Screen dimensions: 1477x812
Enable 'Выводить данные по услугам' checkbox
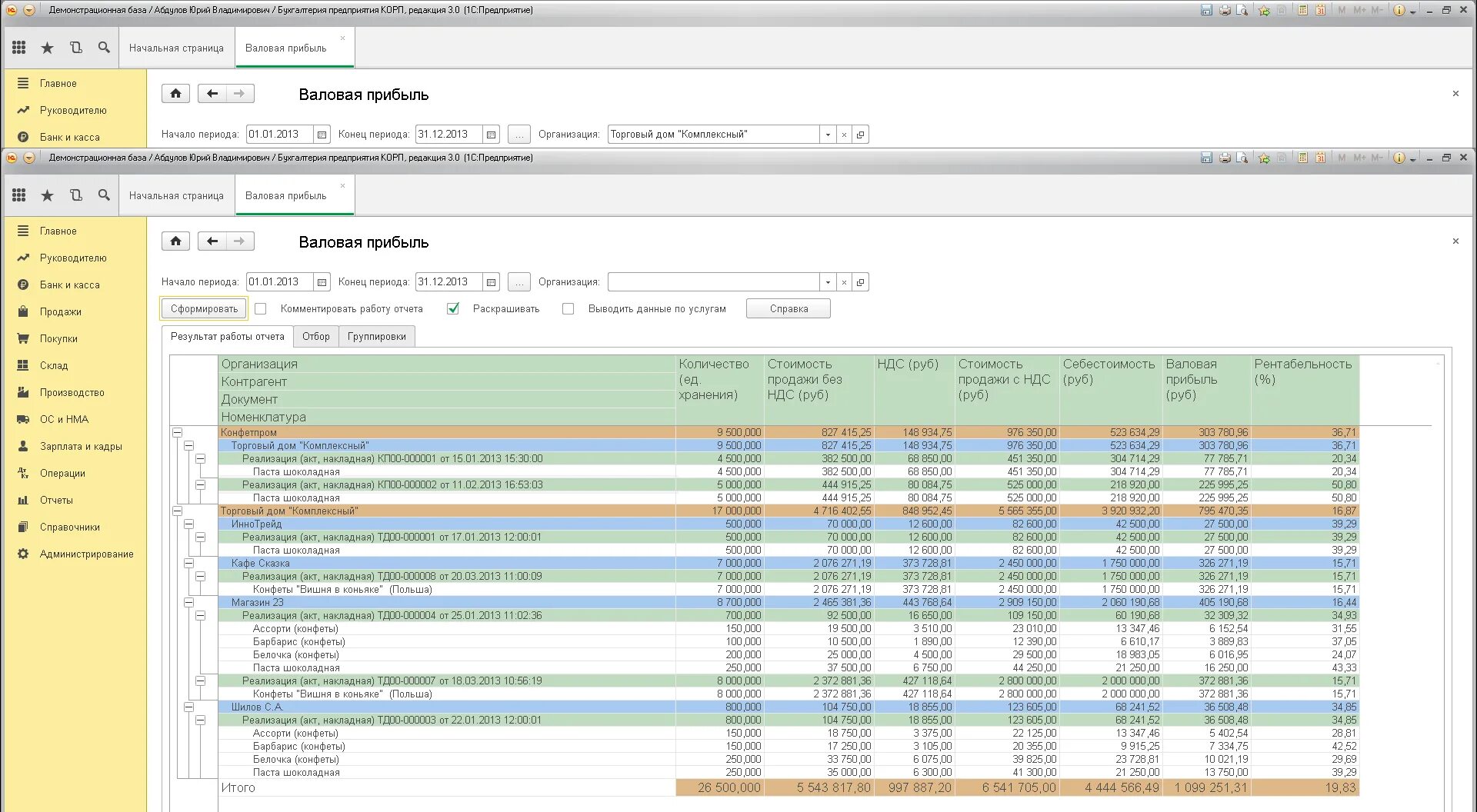pyautogui.click(x=568, y=308)
